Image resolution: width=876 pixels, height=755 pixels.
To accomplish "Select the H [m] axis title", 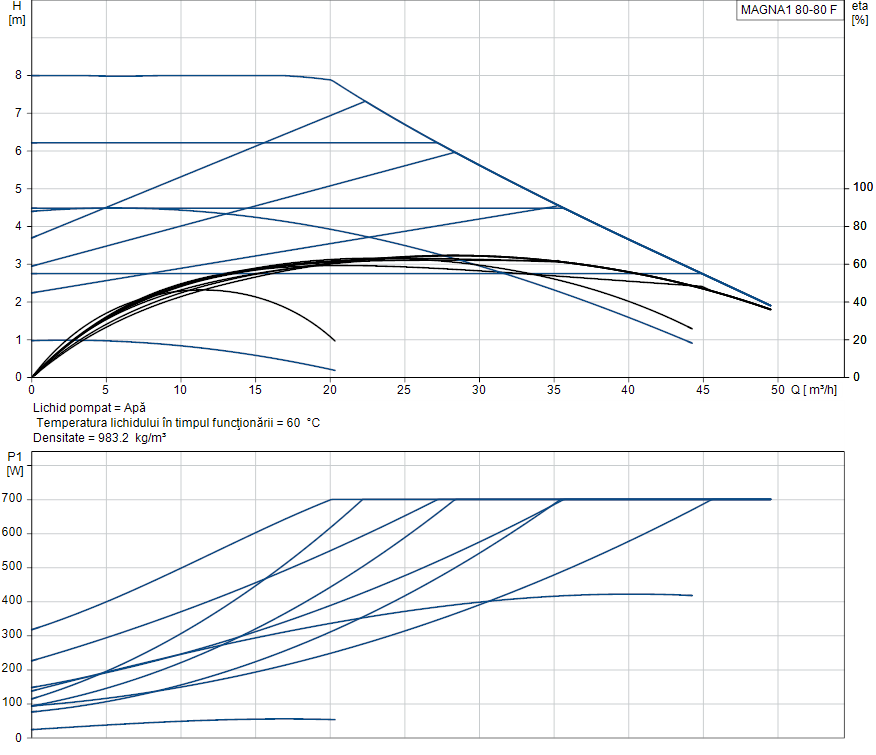I will tap(16, 13).
